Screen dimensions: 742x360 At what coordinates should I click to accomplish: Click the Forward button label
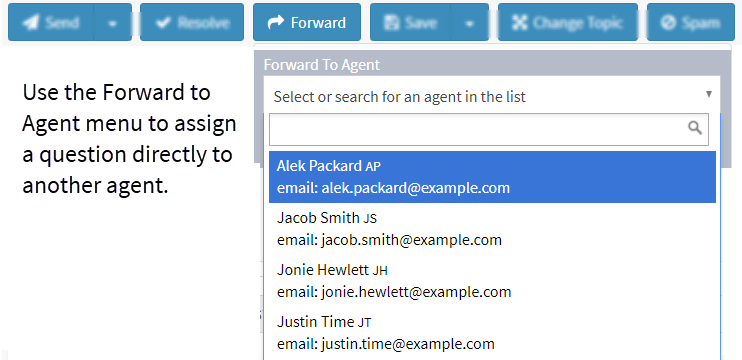pyautogui.click(x=318, y=23)
